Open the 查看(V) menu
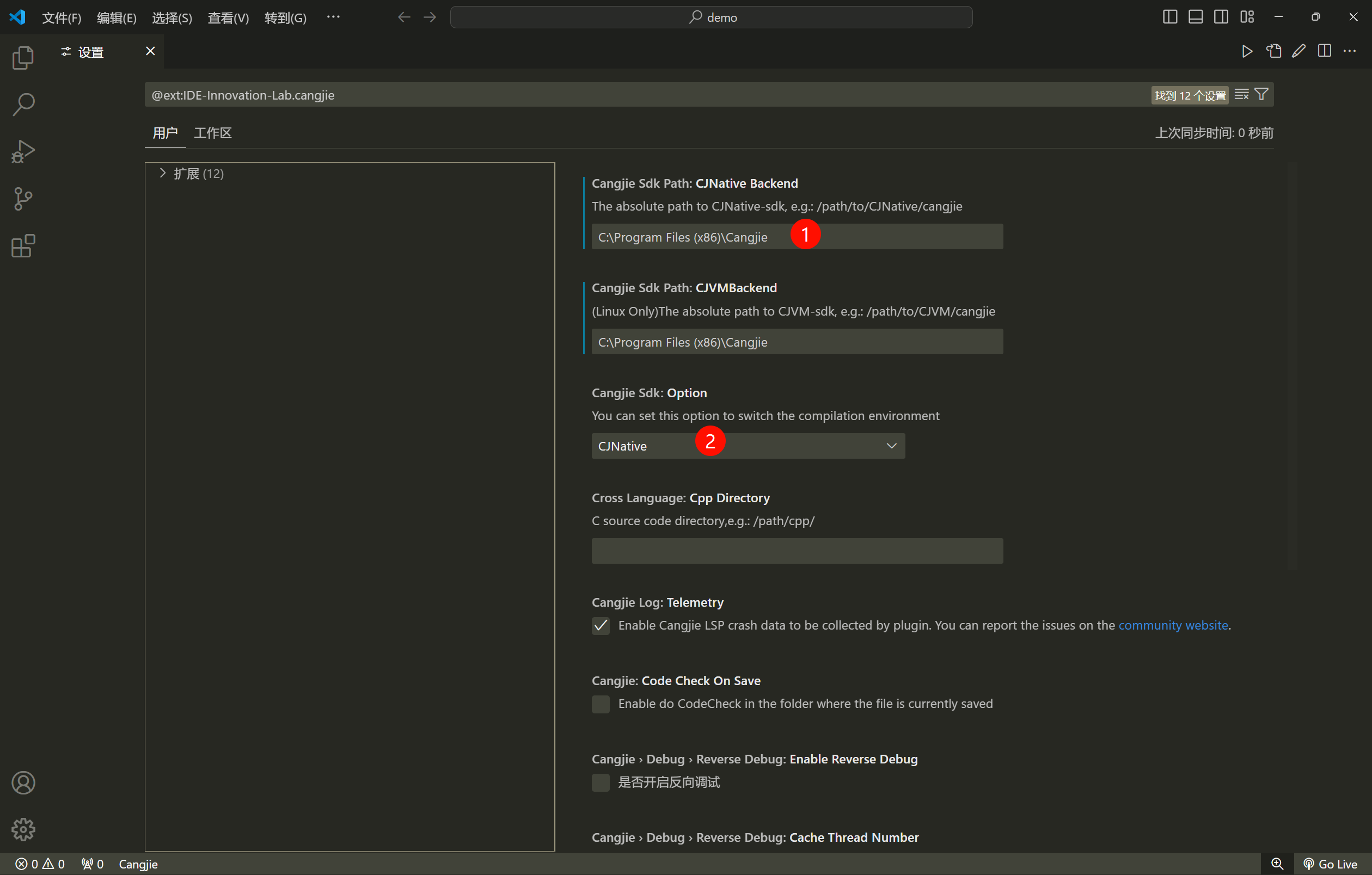Image resolution: width=1372 pixels, height=875 pixels. 228,17
